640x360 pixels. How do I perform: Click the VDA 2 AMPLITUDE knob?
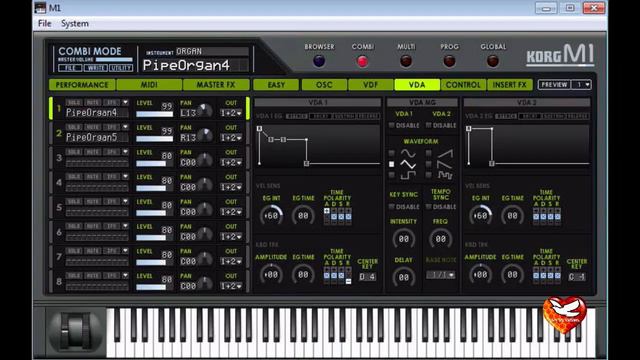481,274
